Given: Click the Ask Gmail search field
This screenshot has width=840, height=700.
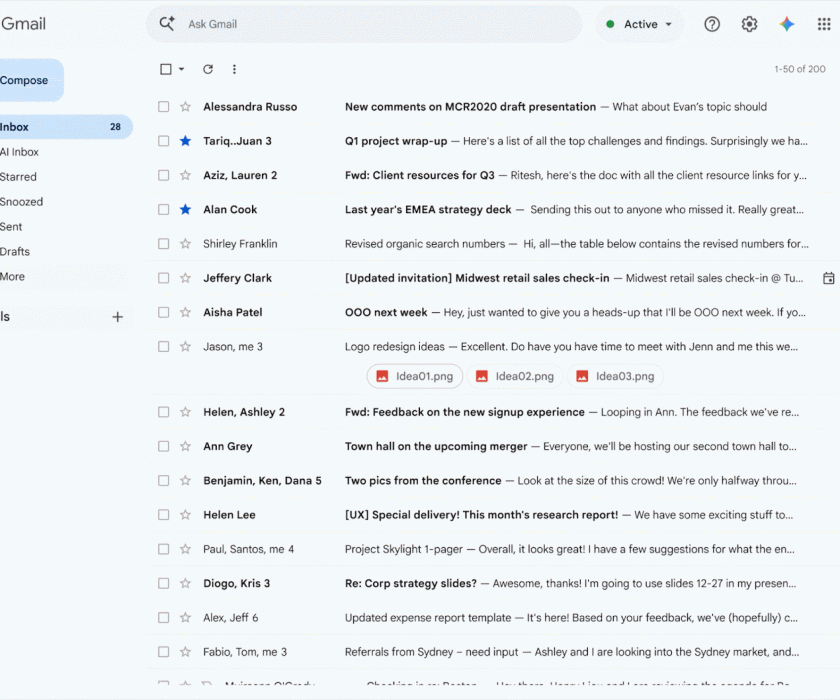Looking at the screenshot, I should point(364,24).
